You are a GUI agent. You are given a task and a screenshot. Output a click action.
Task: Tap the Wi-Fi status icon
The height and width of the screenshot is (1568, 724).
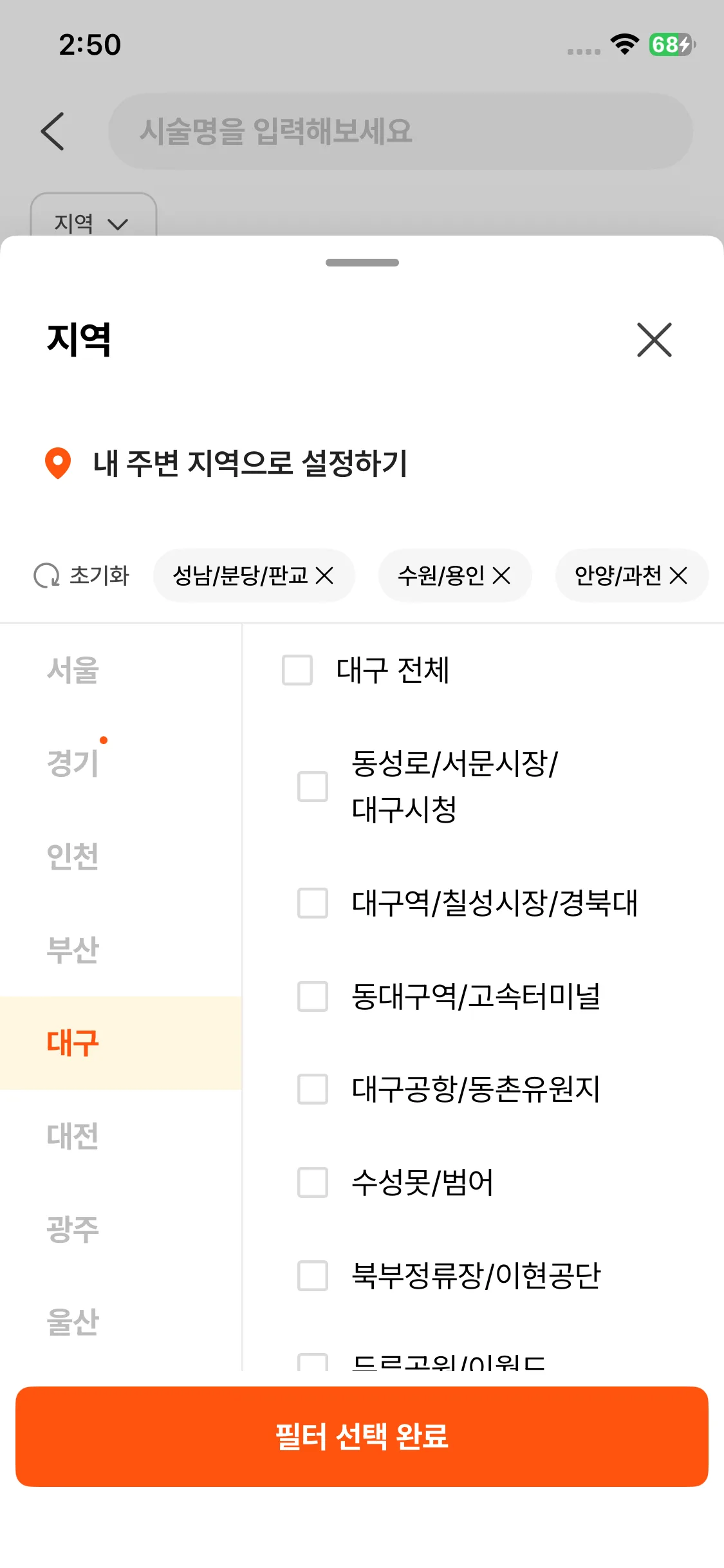(624, 44)
